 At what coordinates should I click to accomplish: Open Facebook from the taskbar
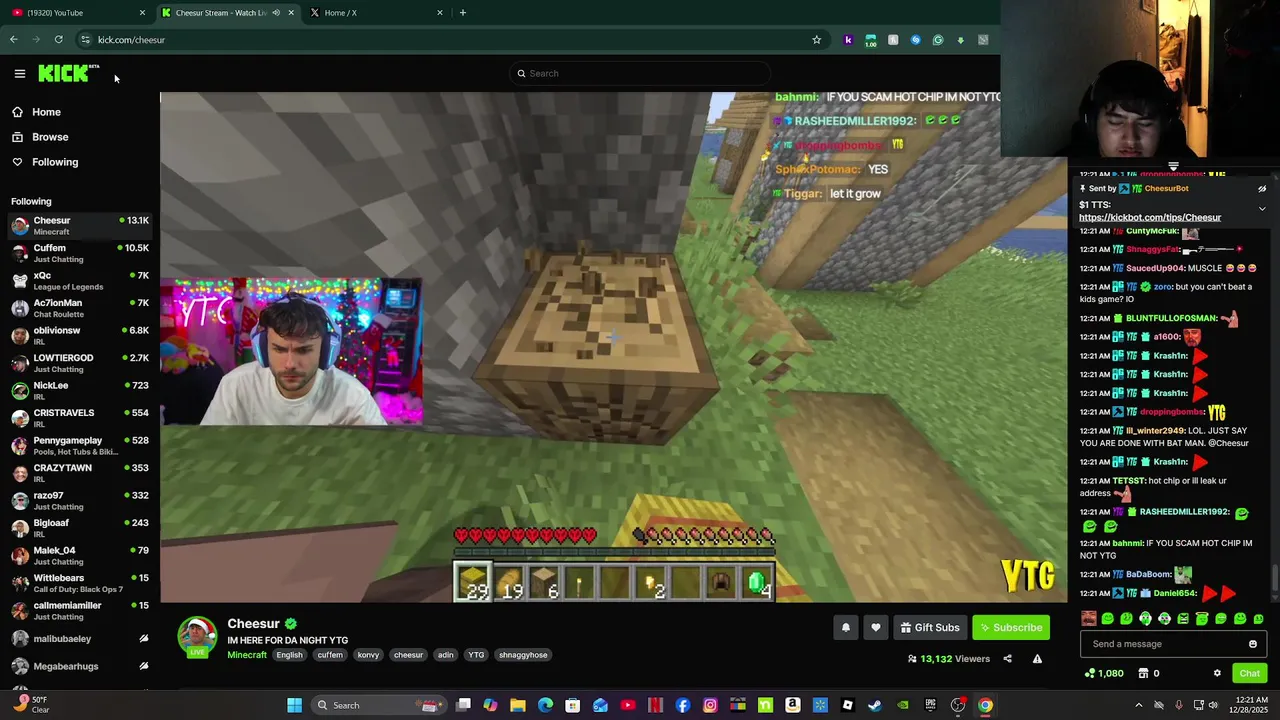(682, 705)
